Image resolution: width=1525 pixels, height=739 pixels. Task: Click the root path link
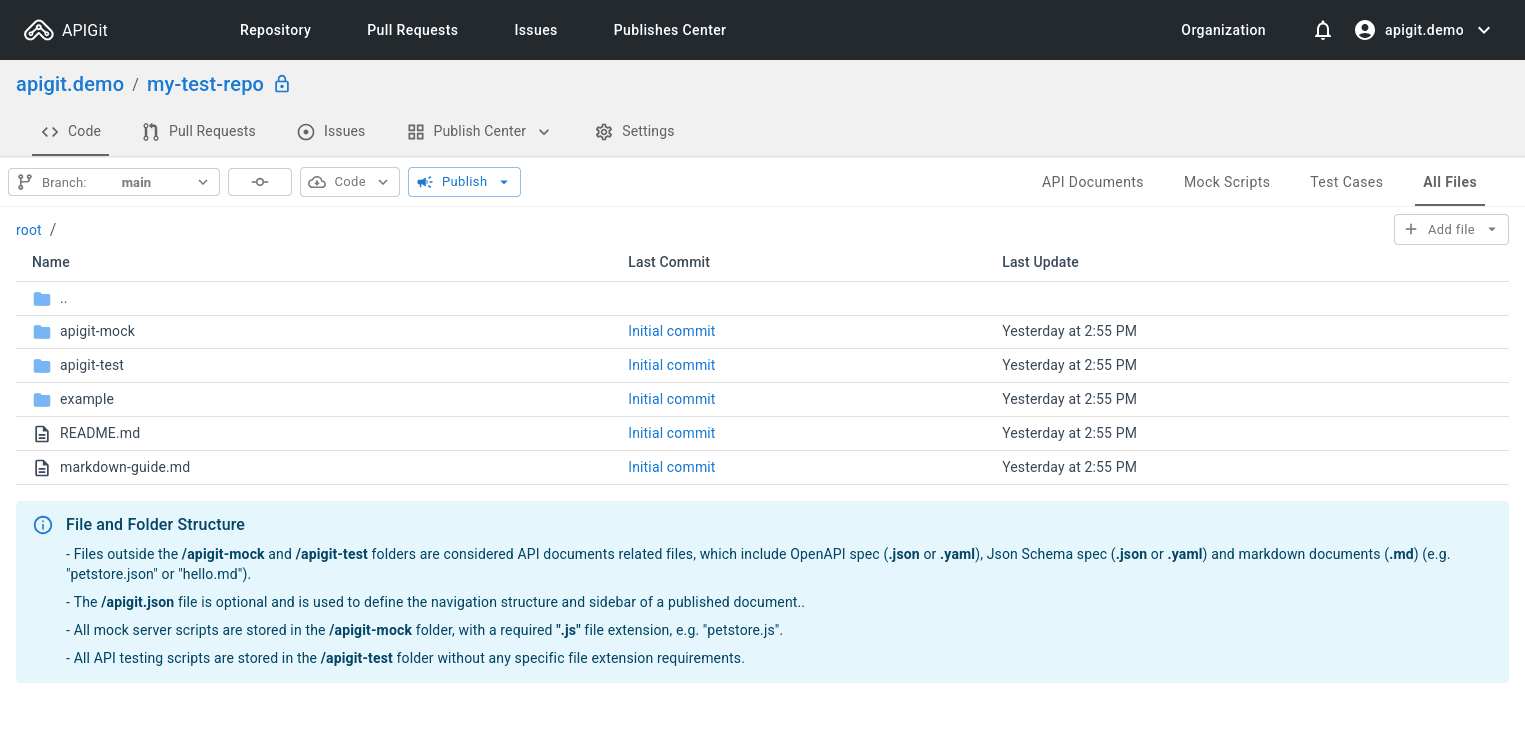click(x=29, y=230)
